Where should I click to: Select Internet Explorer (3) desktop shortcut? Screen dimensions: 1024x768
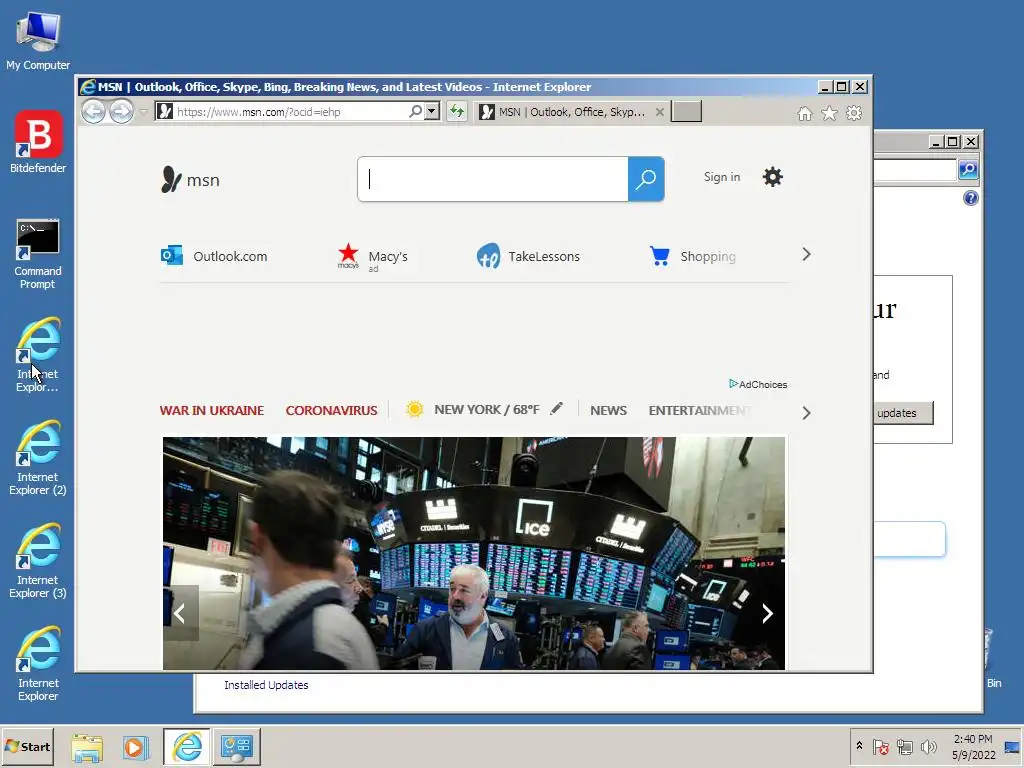(x=38, y=561)
